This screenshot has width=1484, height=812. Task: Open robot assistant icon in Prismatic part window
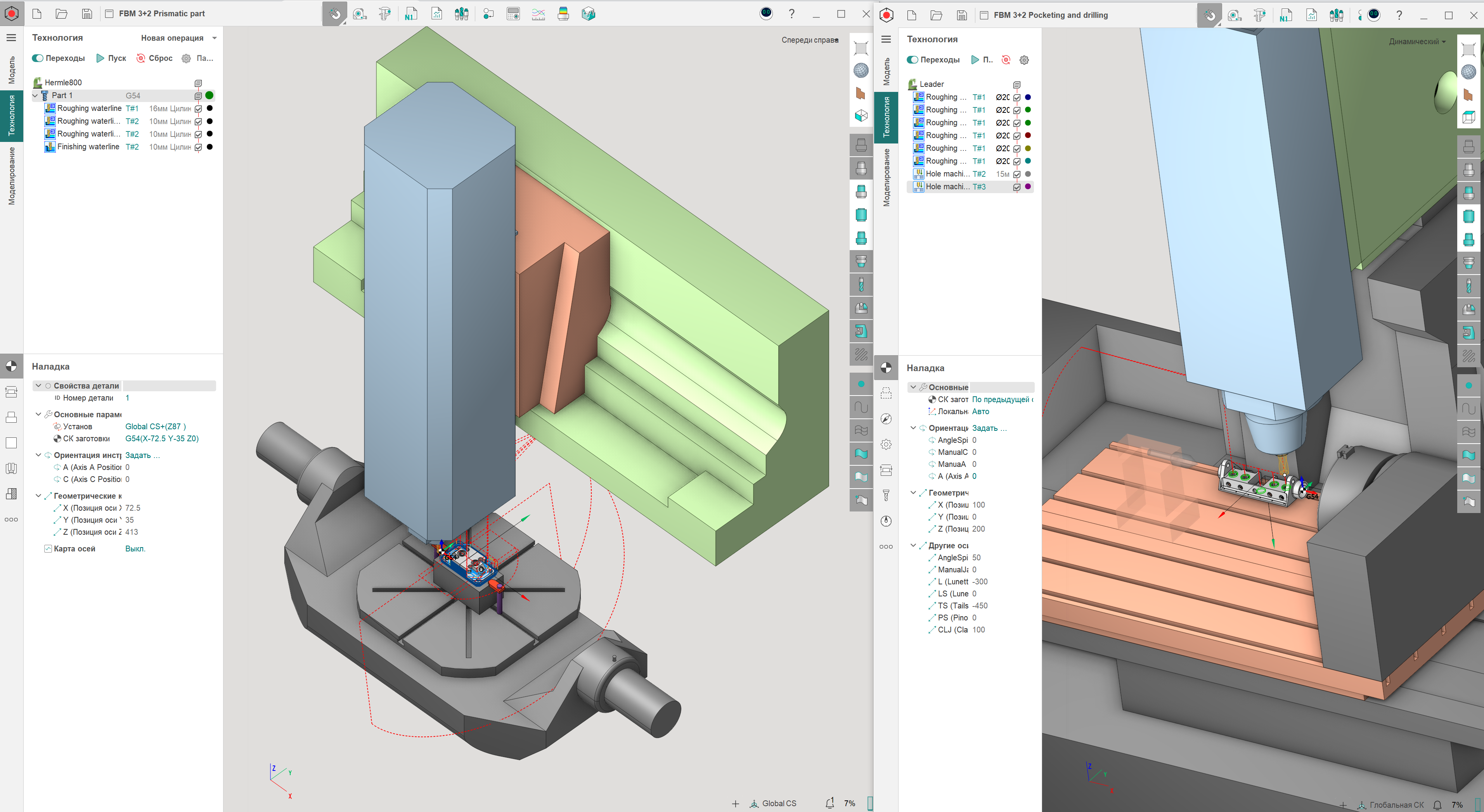pyautogui.click(x=766, y=13)
